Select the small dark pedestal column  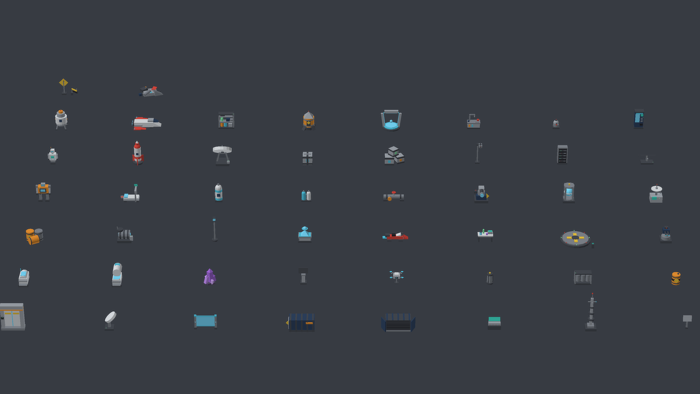[x=303, y=276]
